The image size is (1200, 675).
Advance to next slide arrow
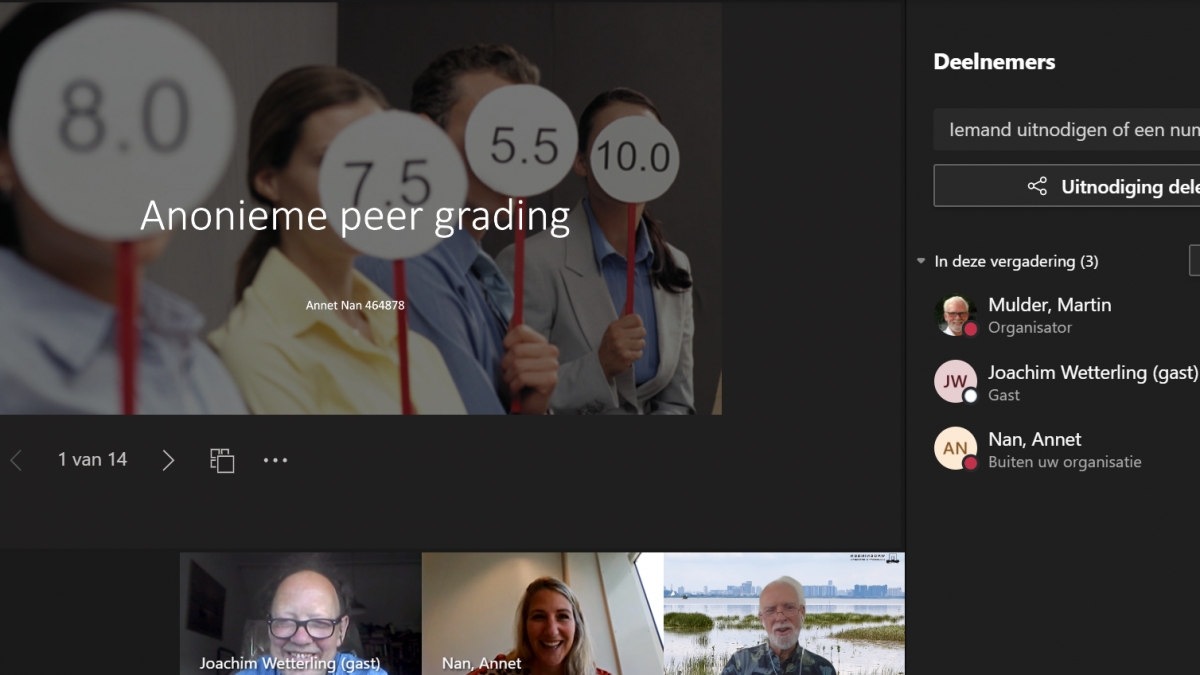click(168, 460)
